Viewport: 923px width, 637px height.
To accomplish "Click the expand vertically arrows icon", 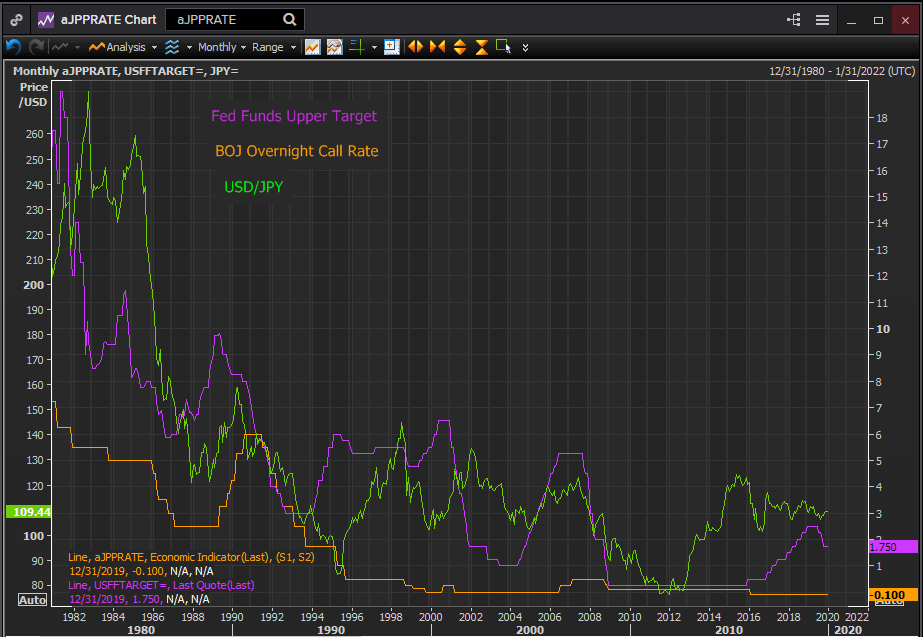I will point(460,46).
